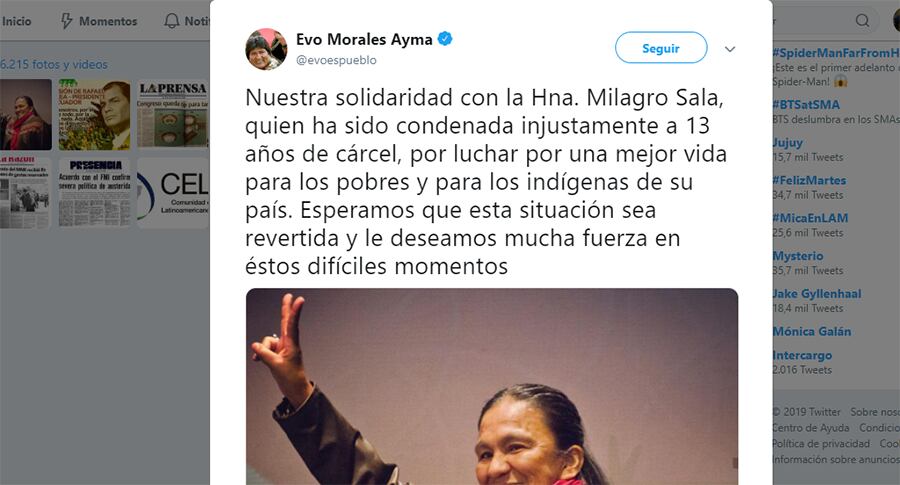Viewport: 900px width, 485px height.
Task: Open the fotos y videos link
Action: (x=54, y=64)
